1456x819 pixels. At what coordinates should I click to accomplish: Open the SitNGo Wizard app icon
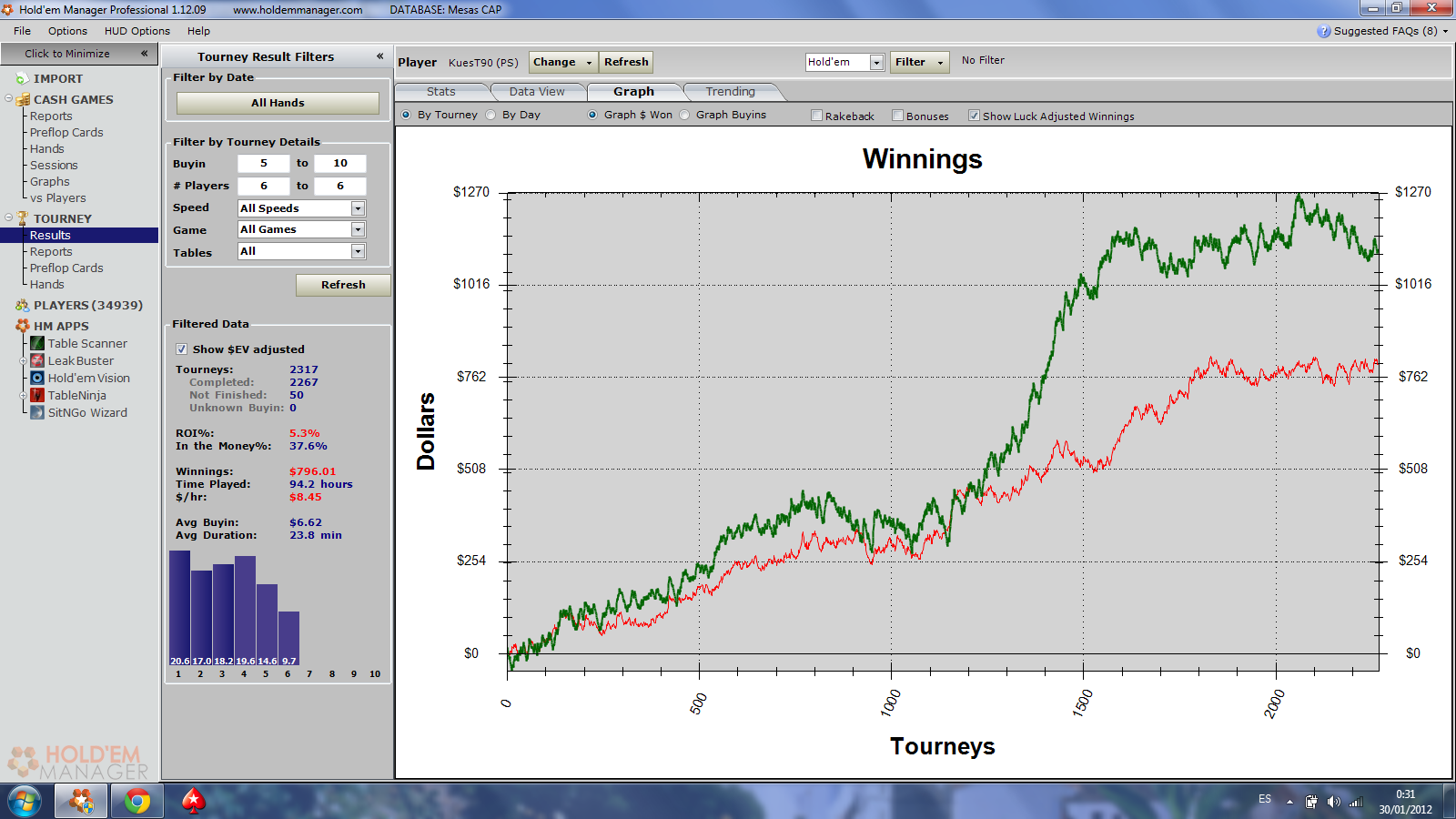click(37, 412)
